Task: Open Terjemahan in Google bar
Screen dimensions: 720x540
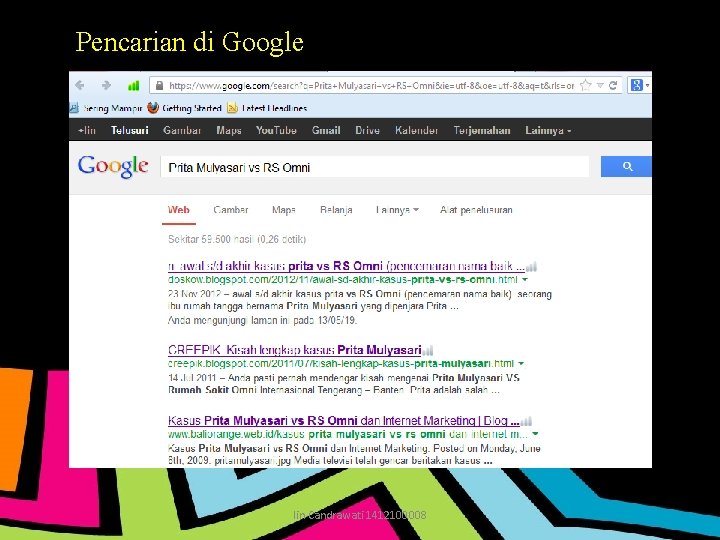Action: pos(482,130)
